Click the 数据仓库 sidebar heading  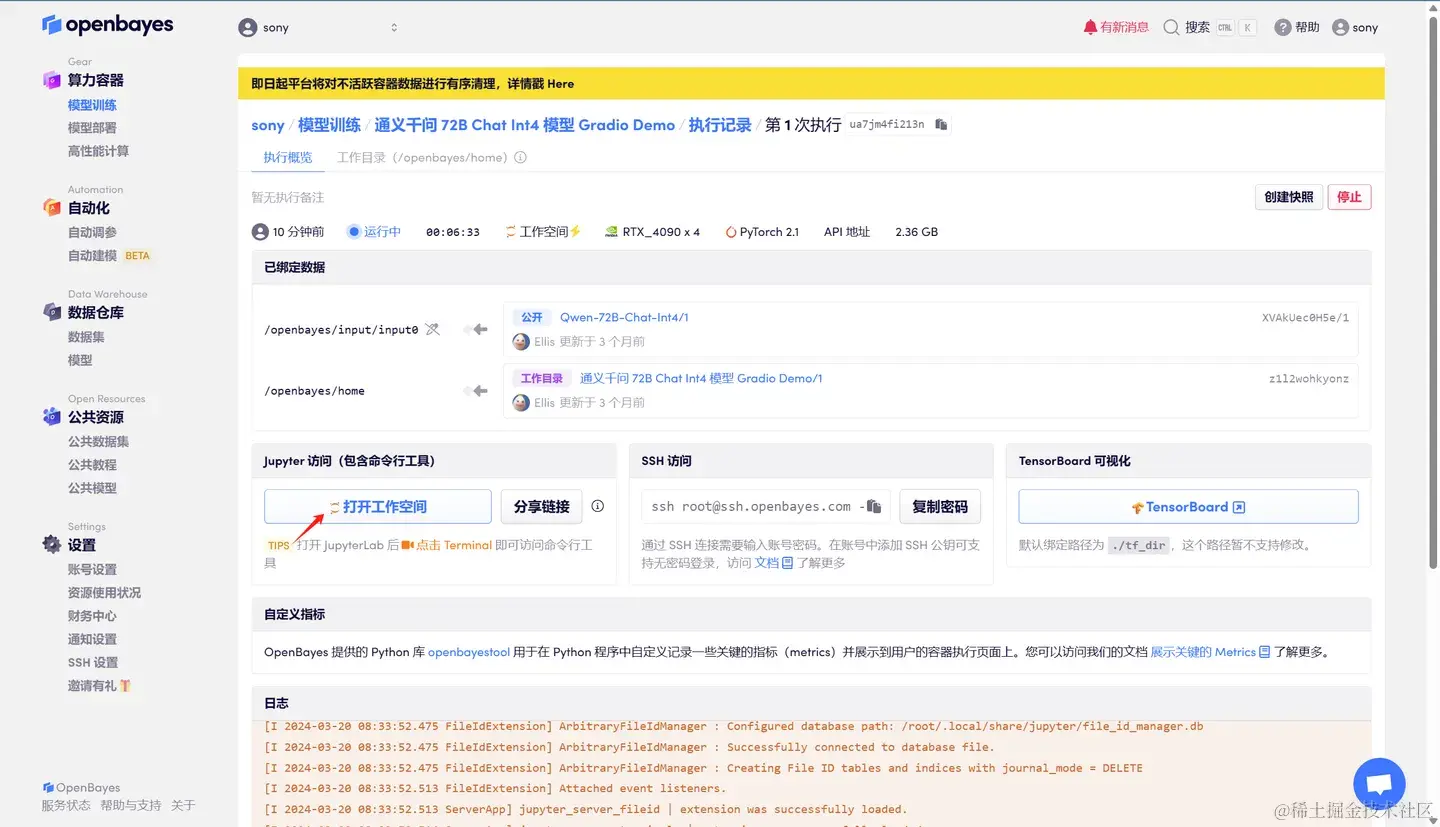pyautogui.click(x=96, y=313)
